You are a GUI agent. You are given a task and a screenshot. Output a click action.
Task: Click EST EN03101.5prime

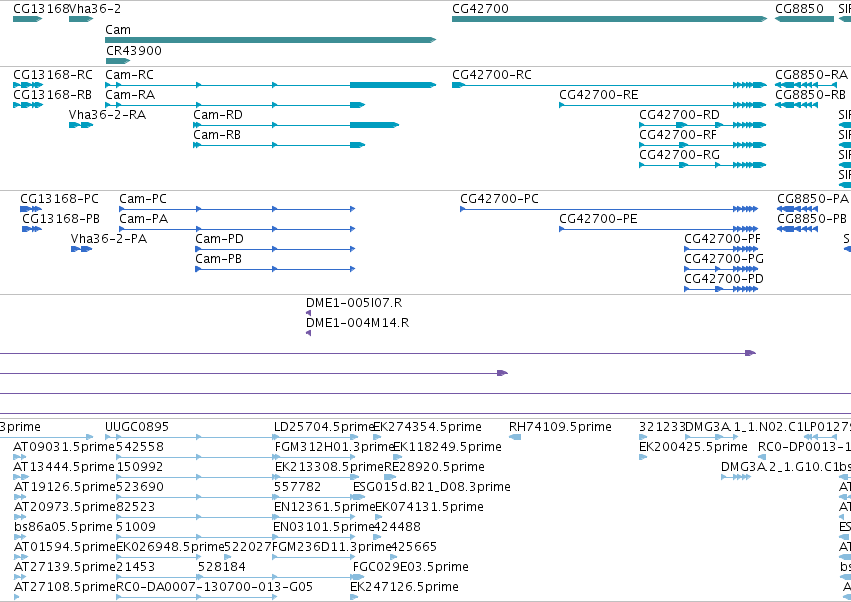click(x=314, y=537)
